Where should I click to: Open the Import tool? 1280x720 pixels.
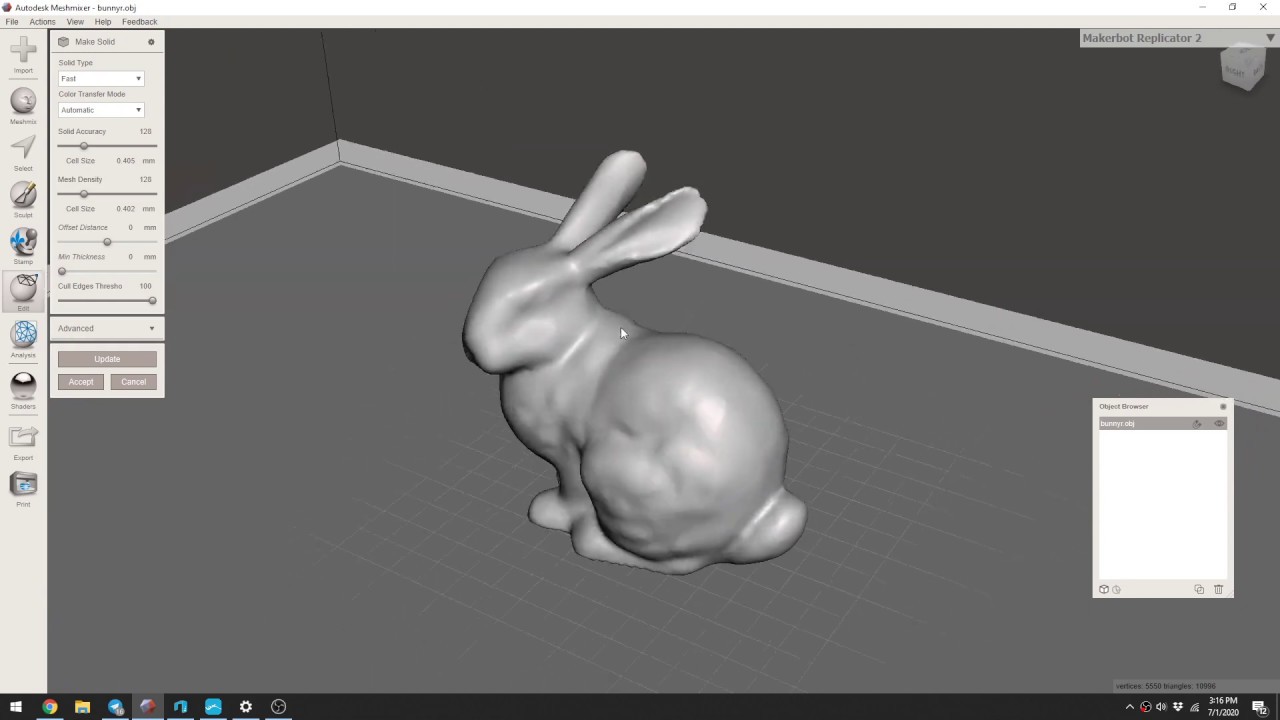(x=23, y=53)
